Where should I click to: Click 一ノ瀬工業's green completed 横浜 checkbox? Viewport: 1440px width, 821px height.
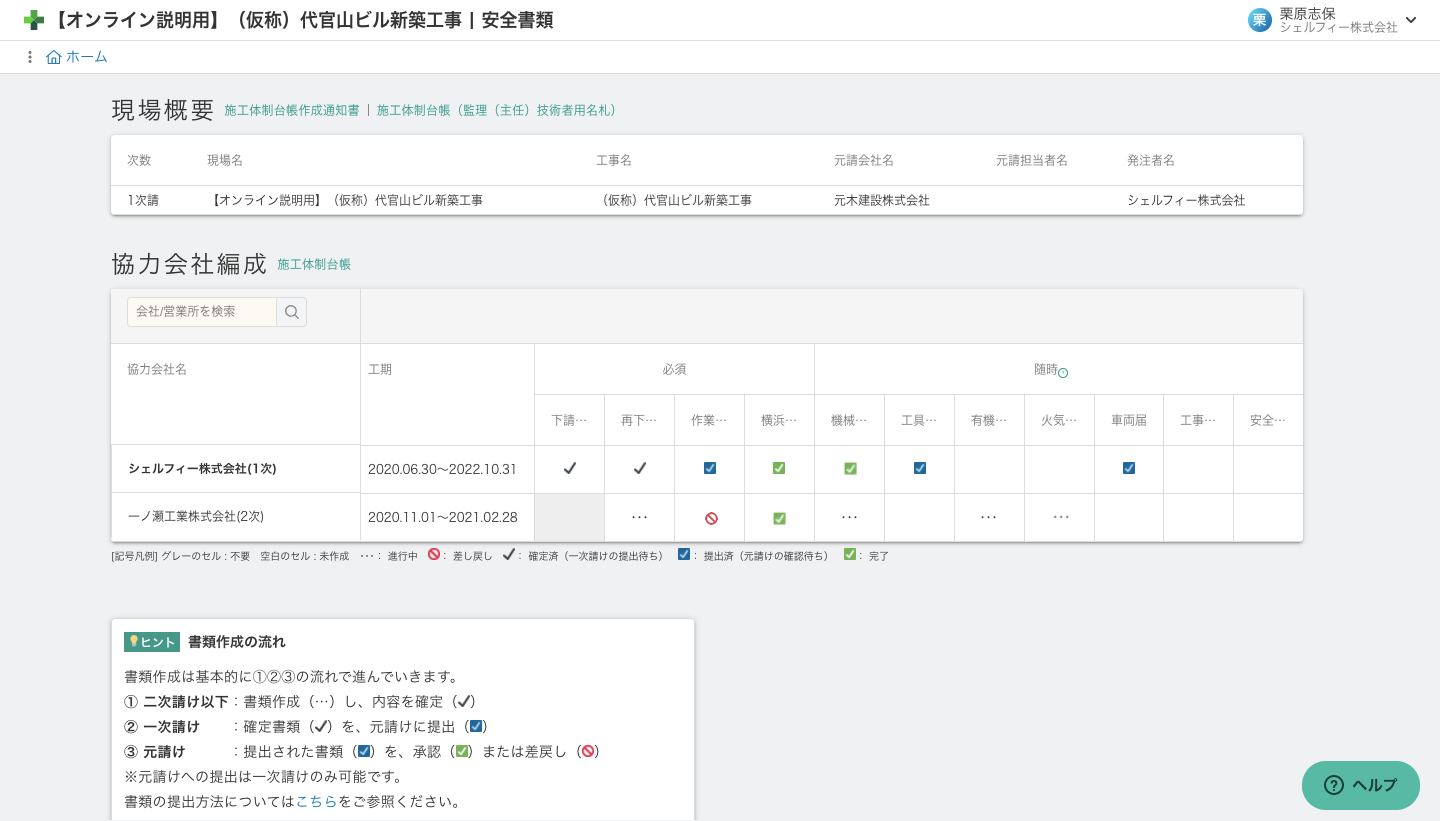(x=779, y=518)
